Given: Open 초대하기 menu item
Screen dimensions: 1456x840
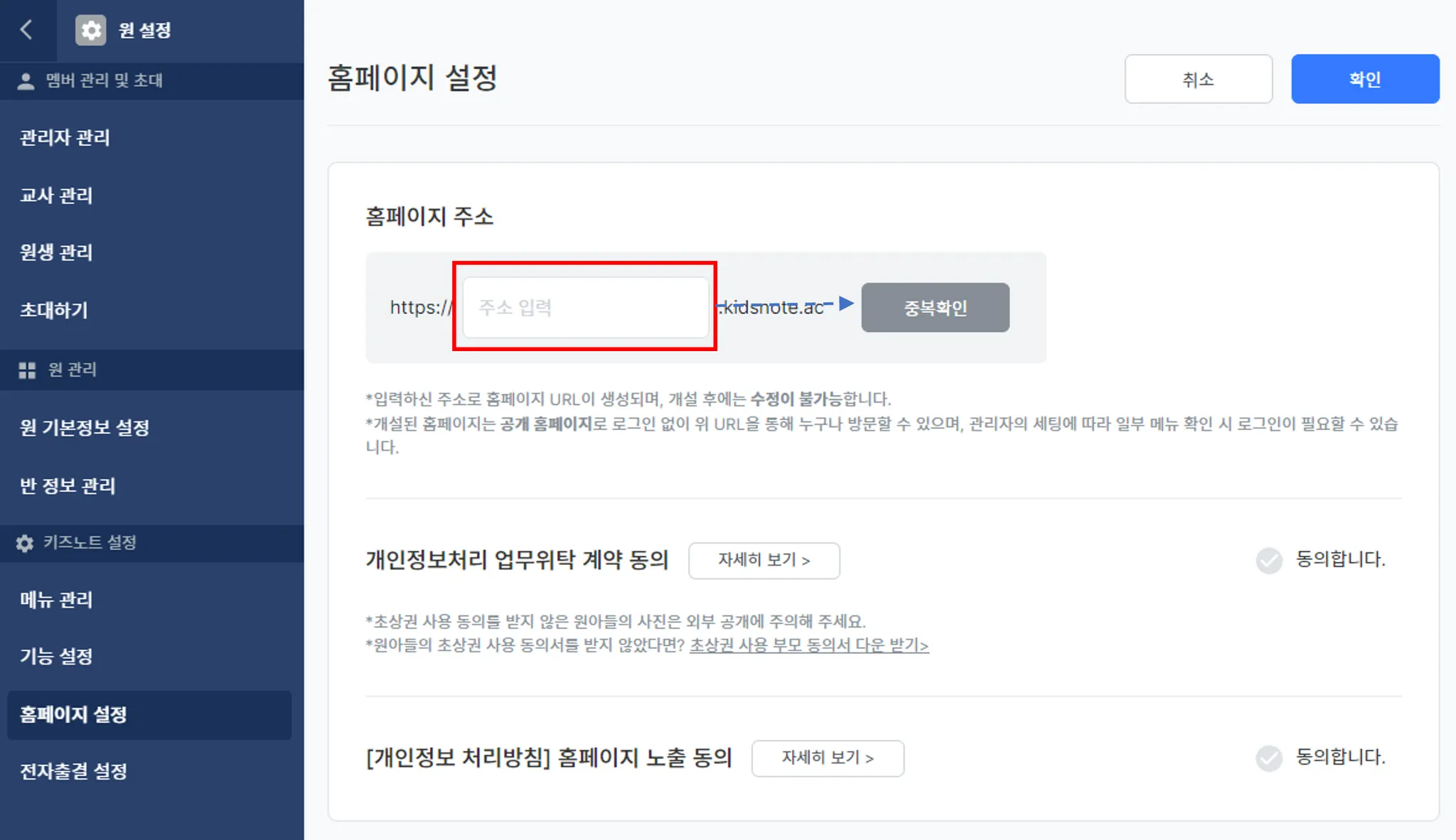Looking at the screenshot, I should tap(54, 310).
